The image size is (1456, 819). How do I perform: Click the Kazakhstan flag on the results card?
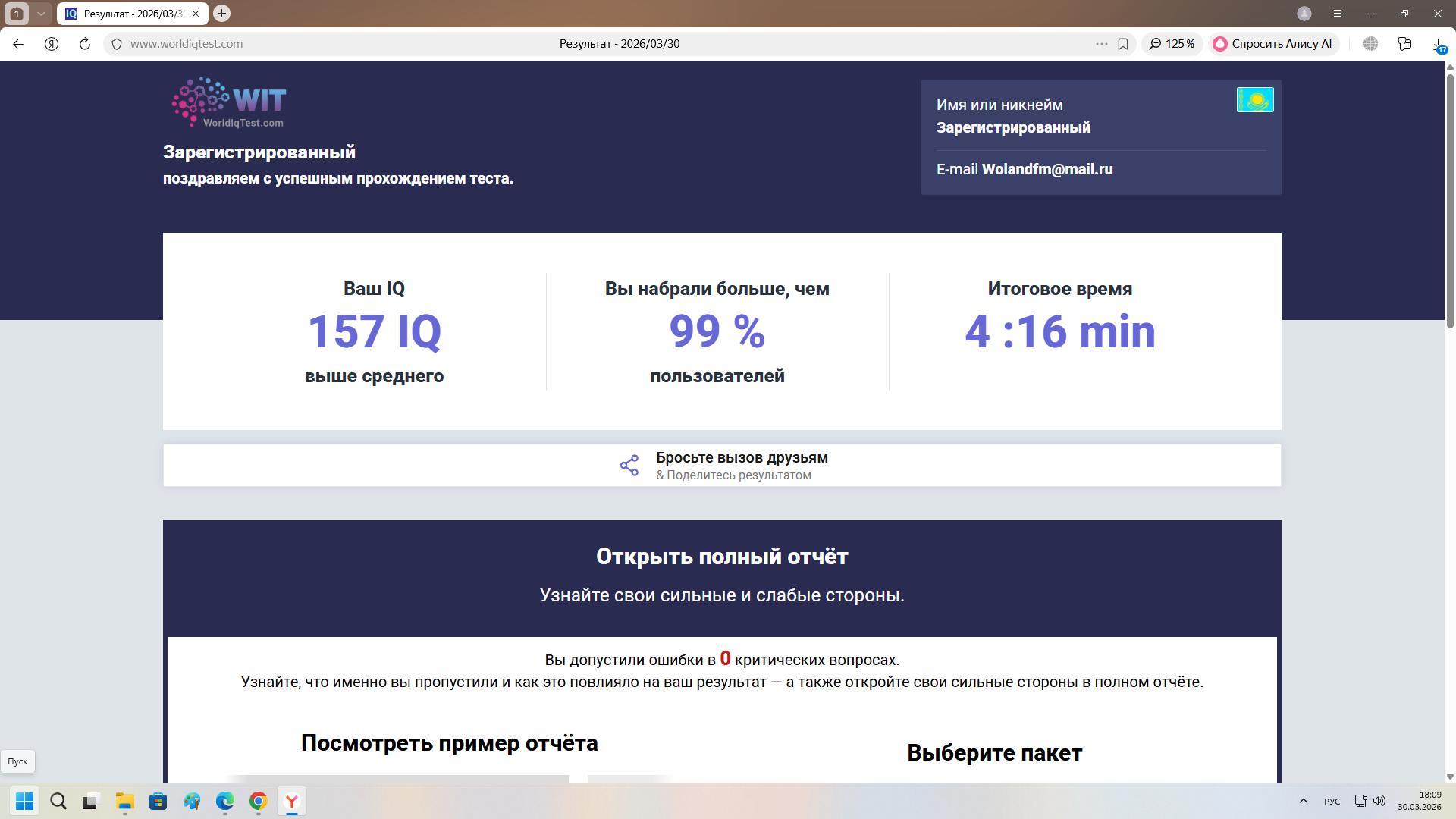tap(1254, 99)
